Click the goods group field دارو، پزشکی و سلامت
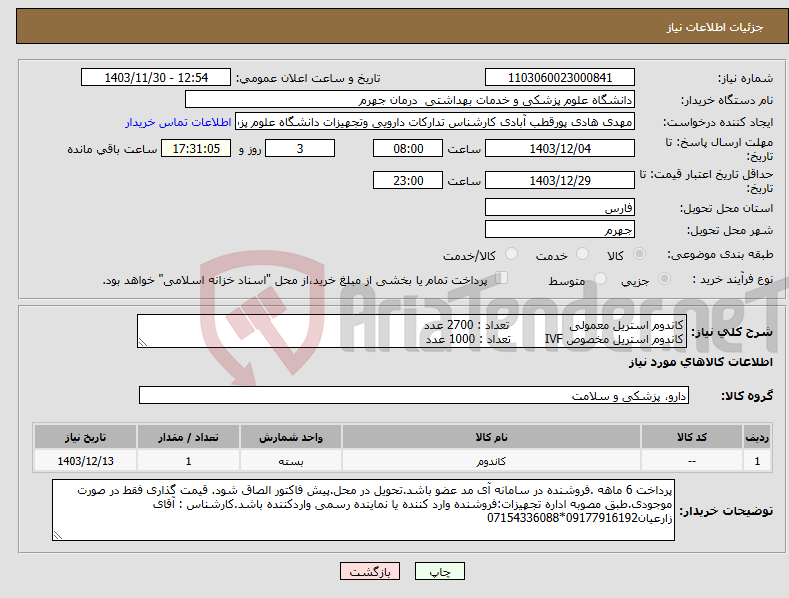Viewport: 789px width, 598px height. 414,396
